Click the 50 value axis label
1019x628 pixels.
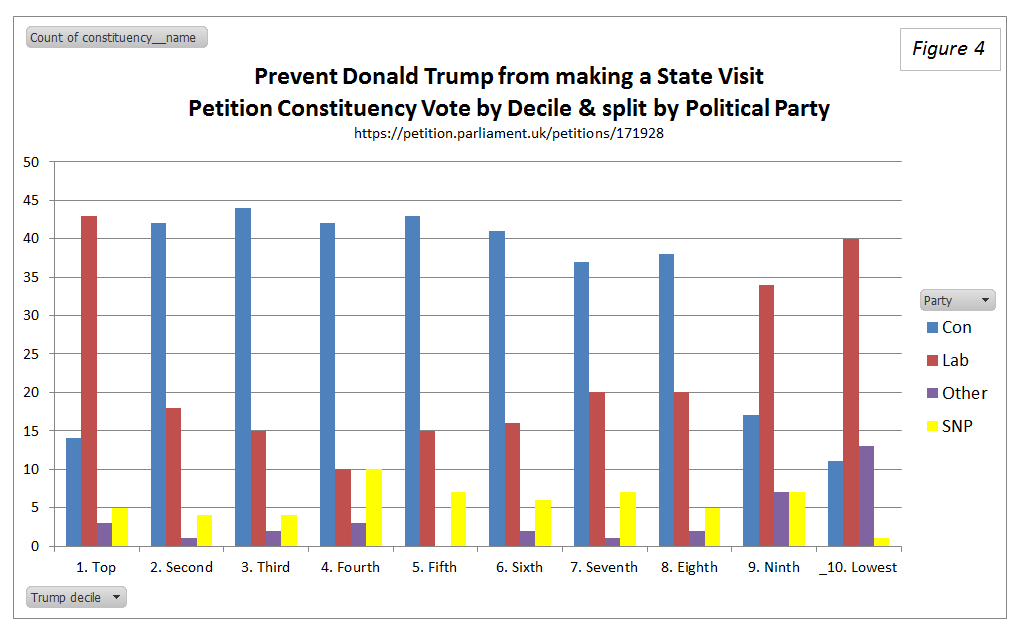tap(31, 162)
